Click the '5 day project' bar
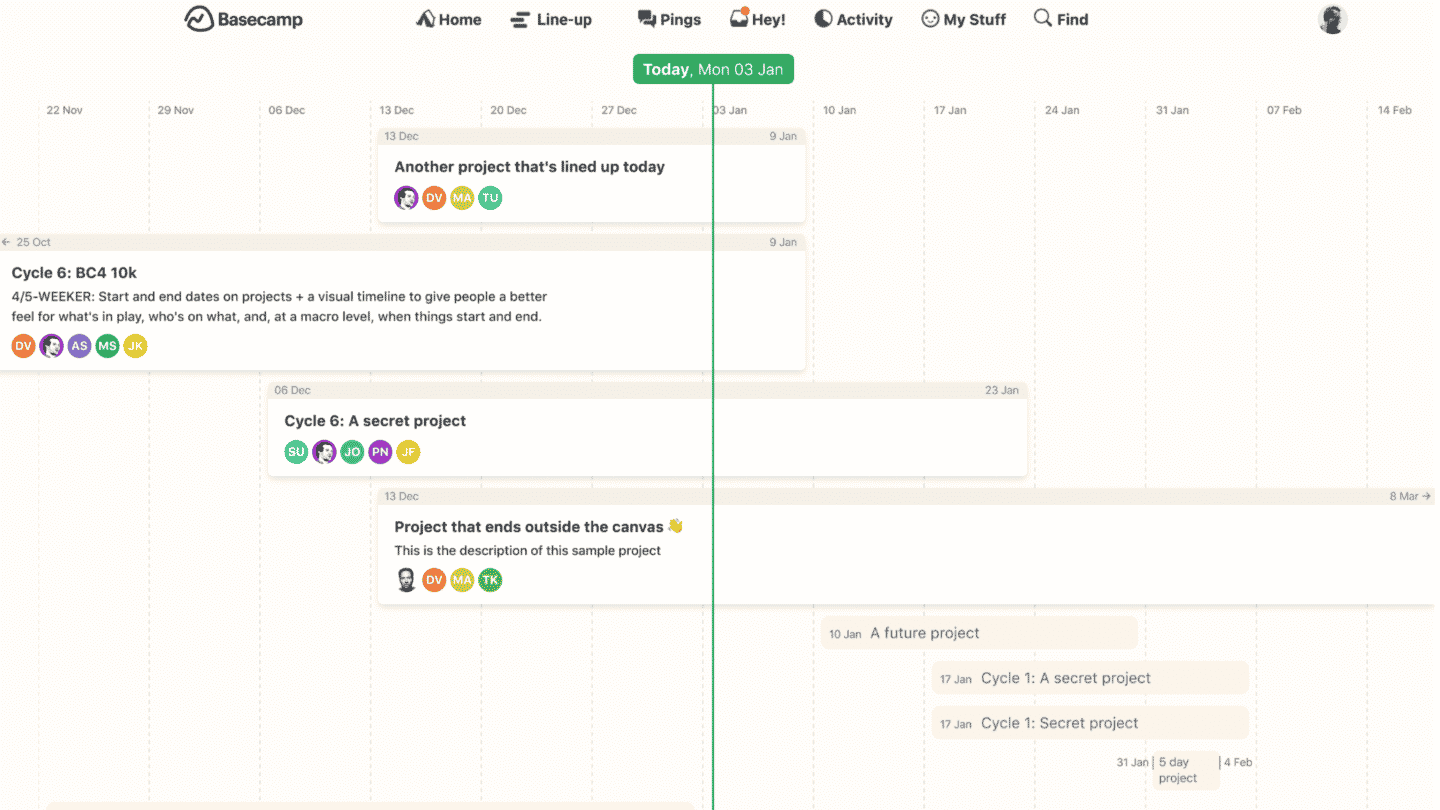The width and height of the screenshot is (1440, 810). coord(1186,770)
